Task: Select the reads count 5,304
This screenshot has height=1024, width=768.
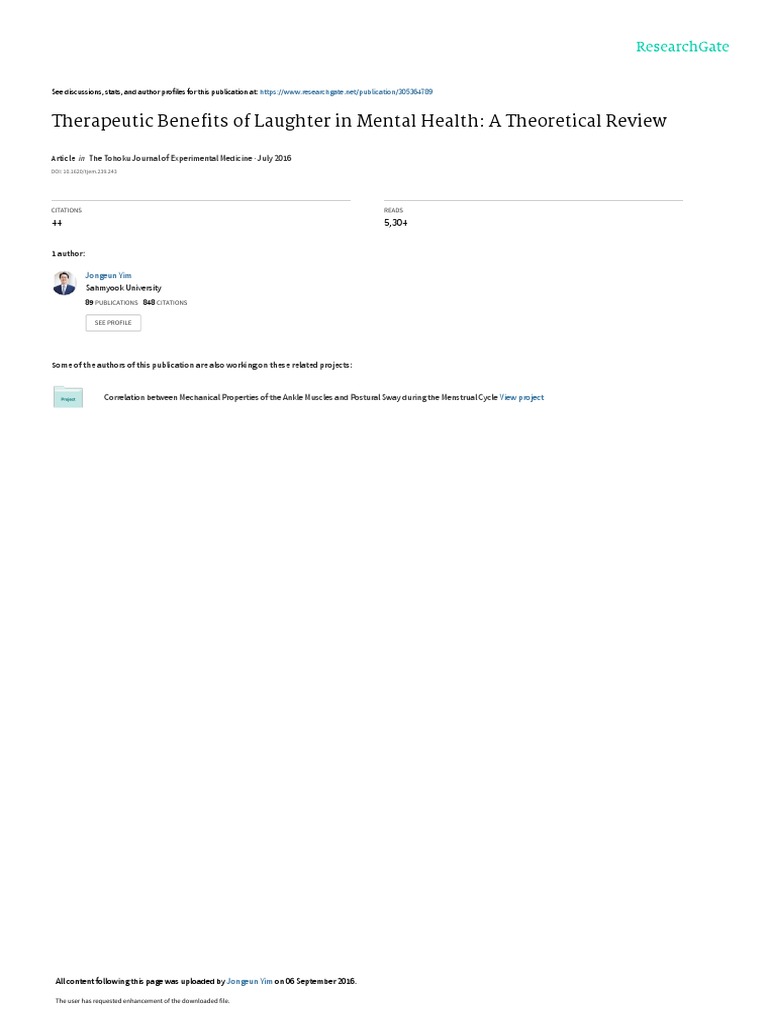Action: click(396, 223)
